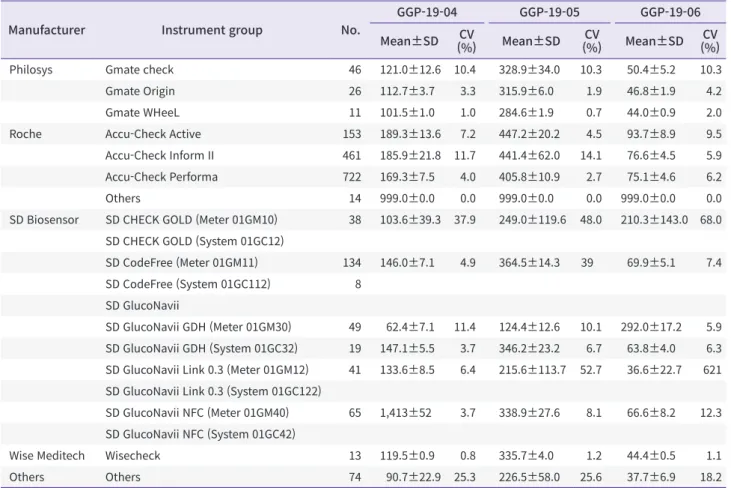Select the CV value 68.0
This screenshot has width=731, height=488.
(710, 220)
